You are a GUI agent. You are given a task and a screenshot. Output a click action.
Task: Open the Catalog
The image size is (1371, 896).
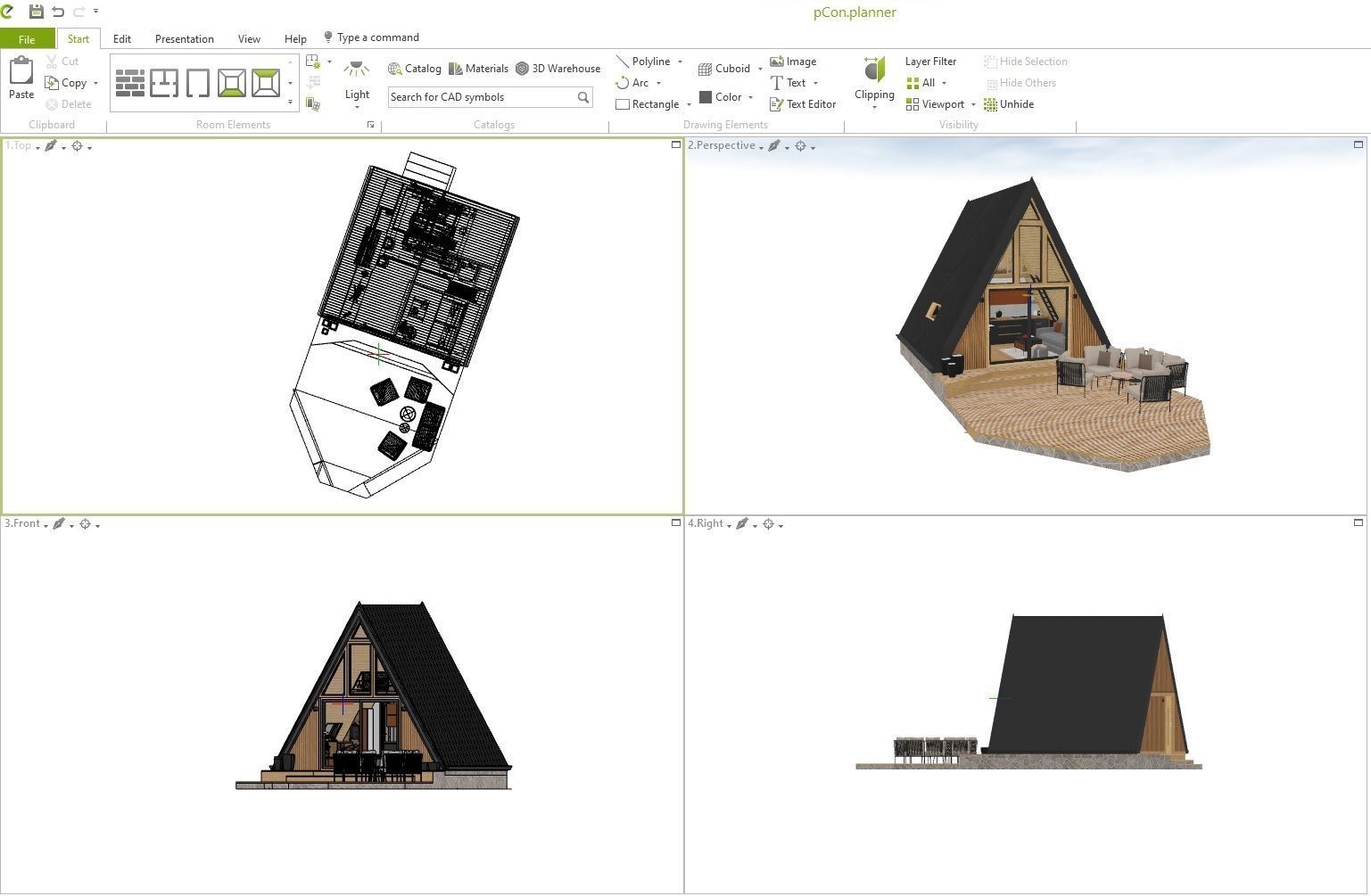tap(415, 69)
